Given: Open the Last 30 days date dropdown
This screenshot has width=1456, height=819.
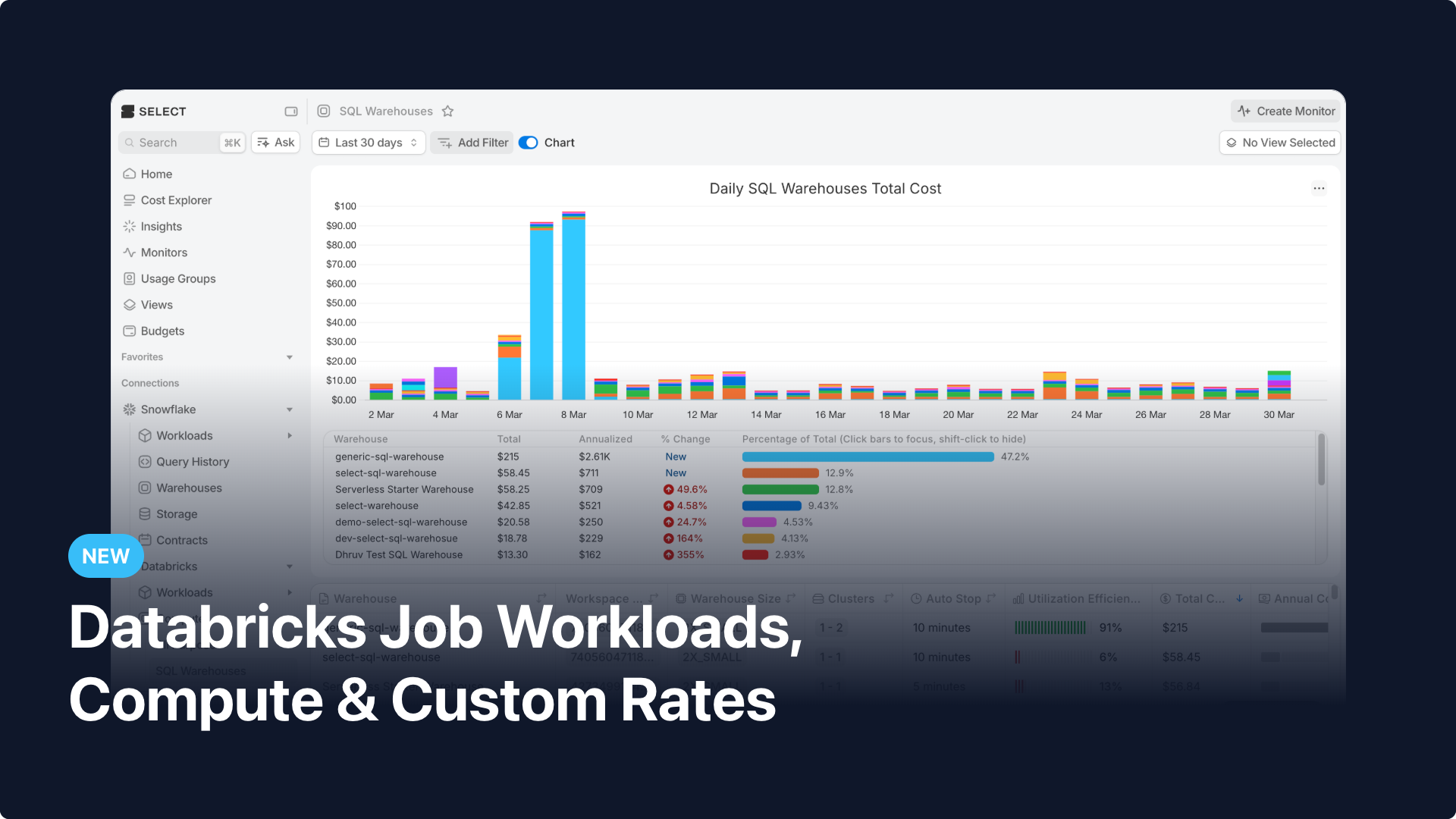Looking at the screenshot, I should (369, 143).
